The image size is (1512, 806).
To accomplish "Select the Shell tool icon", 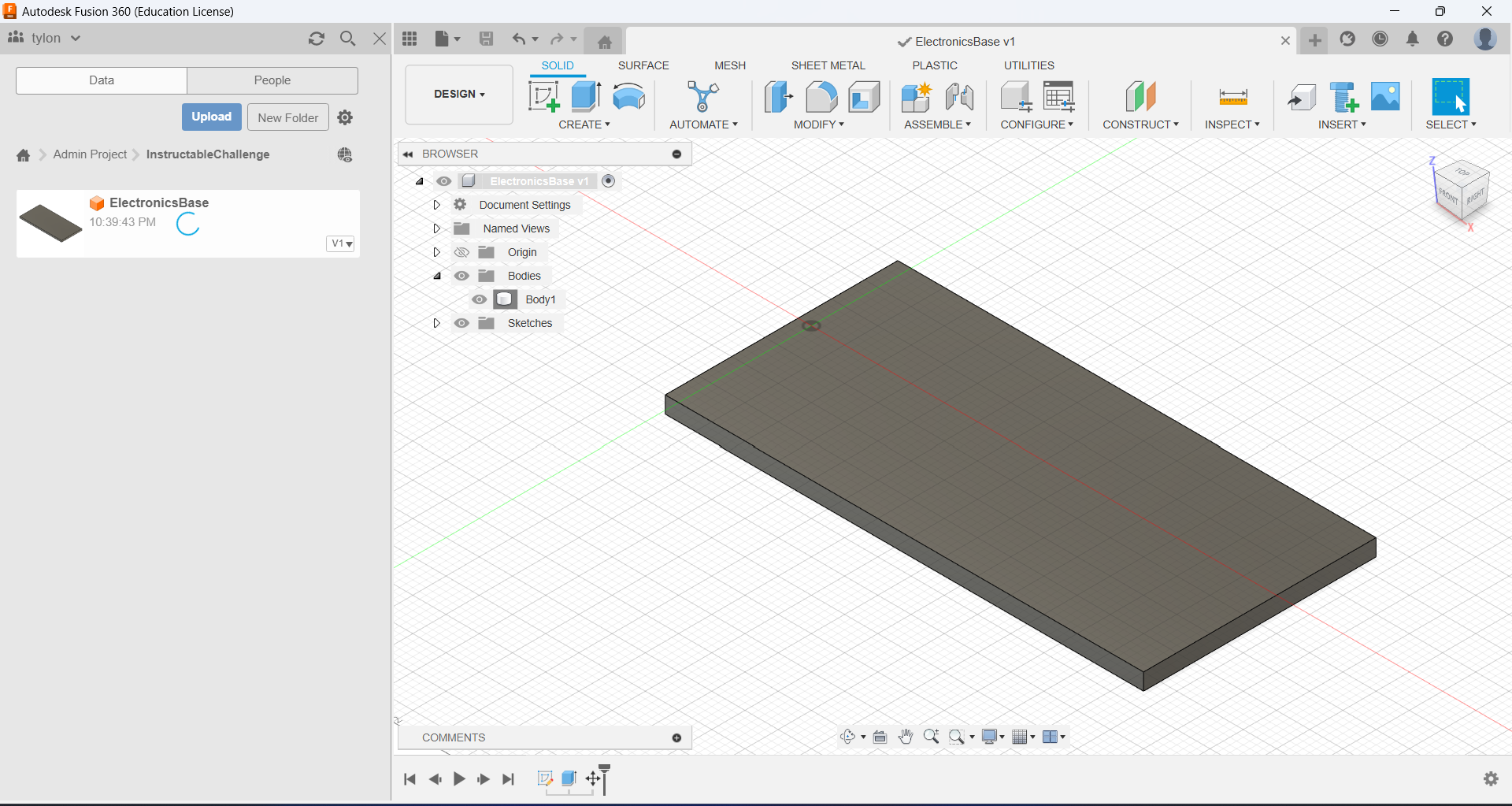I will (864, 97).
